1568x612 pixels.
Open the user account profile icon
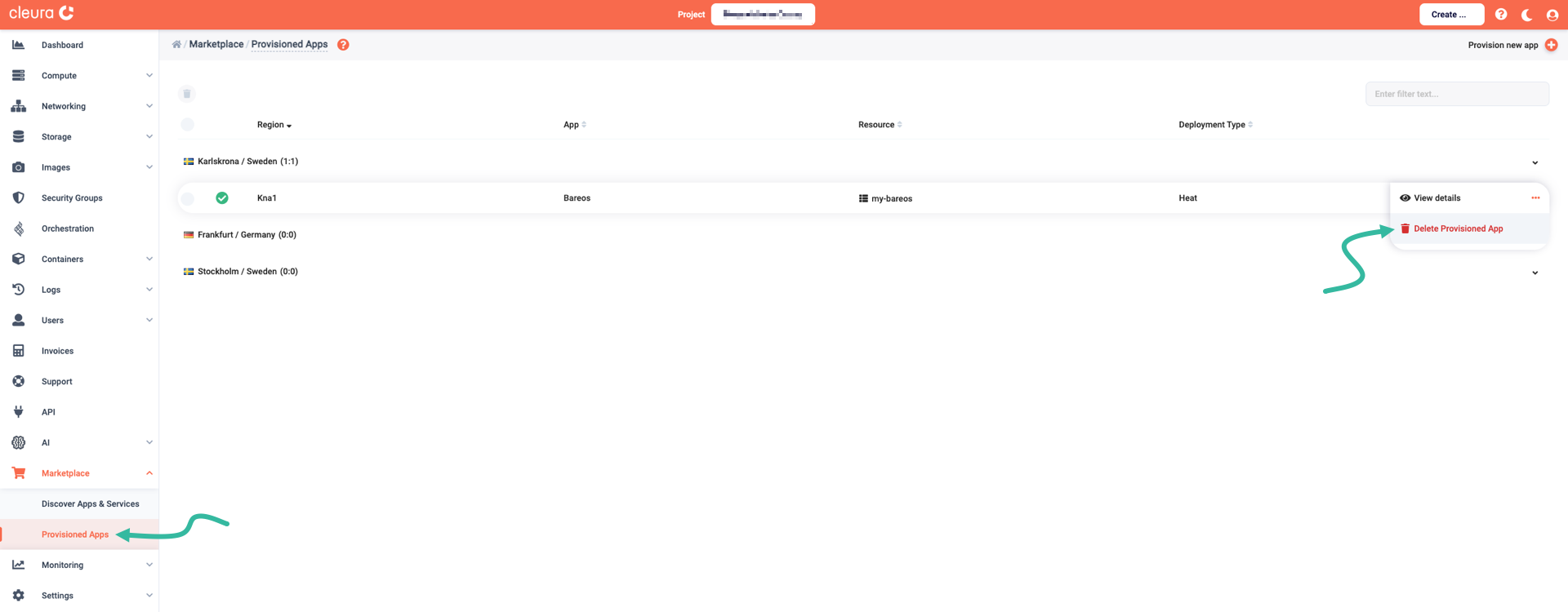(1552, 15)
